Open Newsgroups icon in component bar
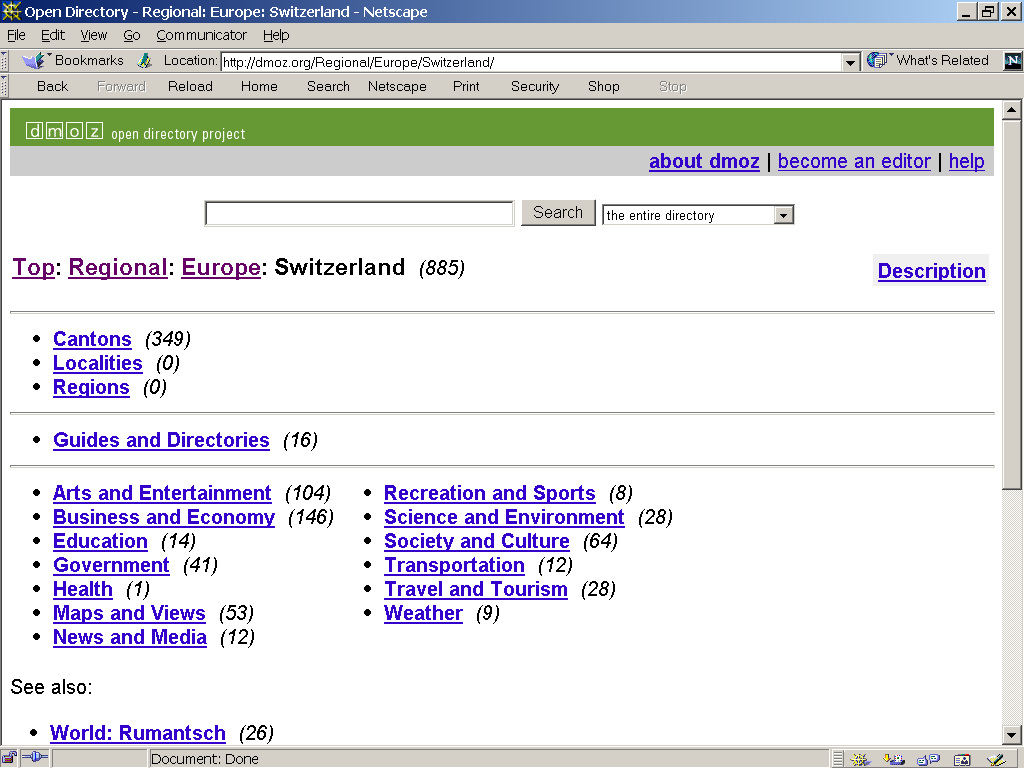Screen dimensions: 1024x768 click(x=928, y=759)
